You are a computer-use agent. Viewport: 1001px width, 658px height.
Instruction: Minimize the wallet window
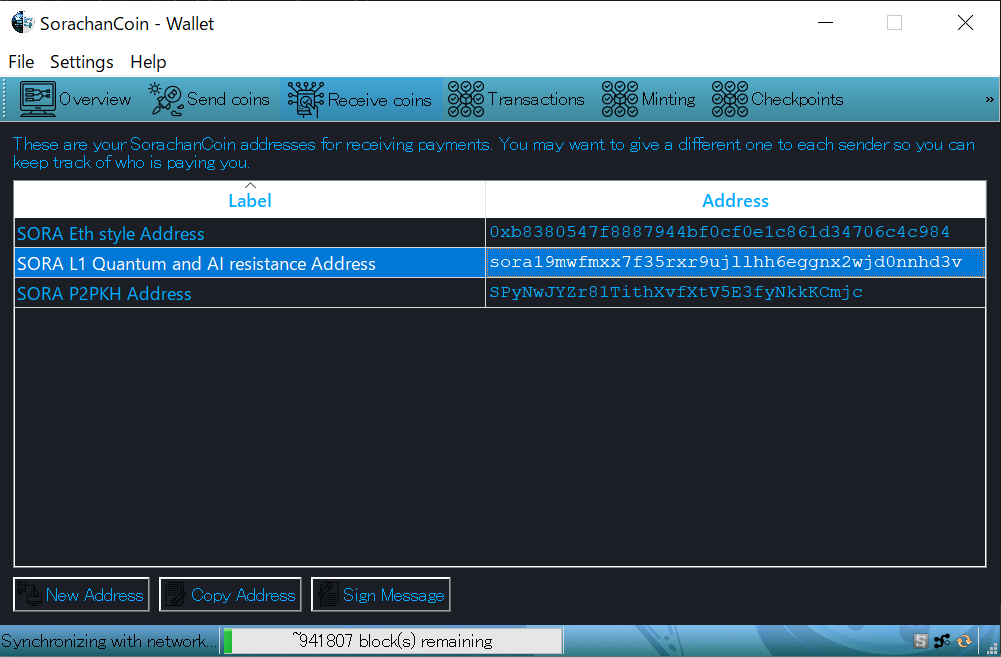(825, 23)
